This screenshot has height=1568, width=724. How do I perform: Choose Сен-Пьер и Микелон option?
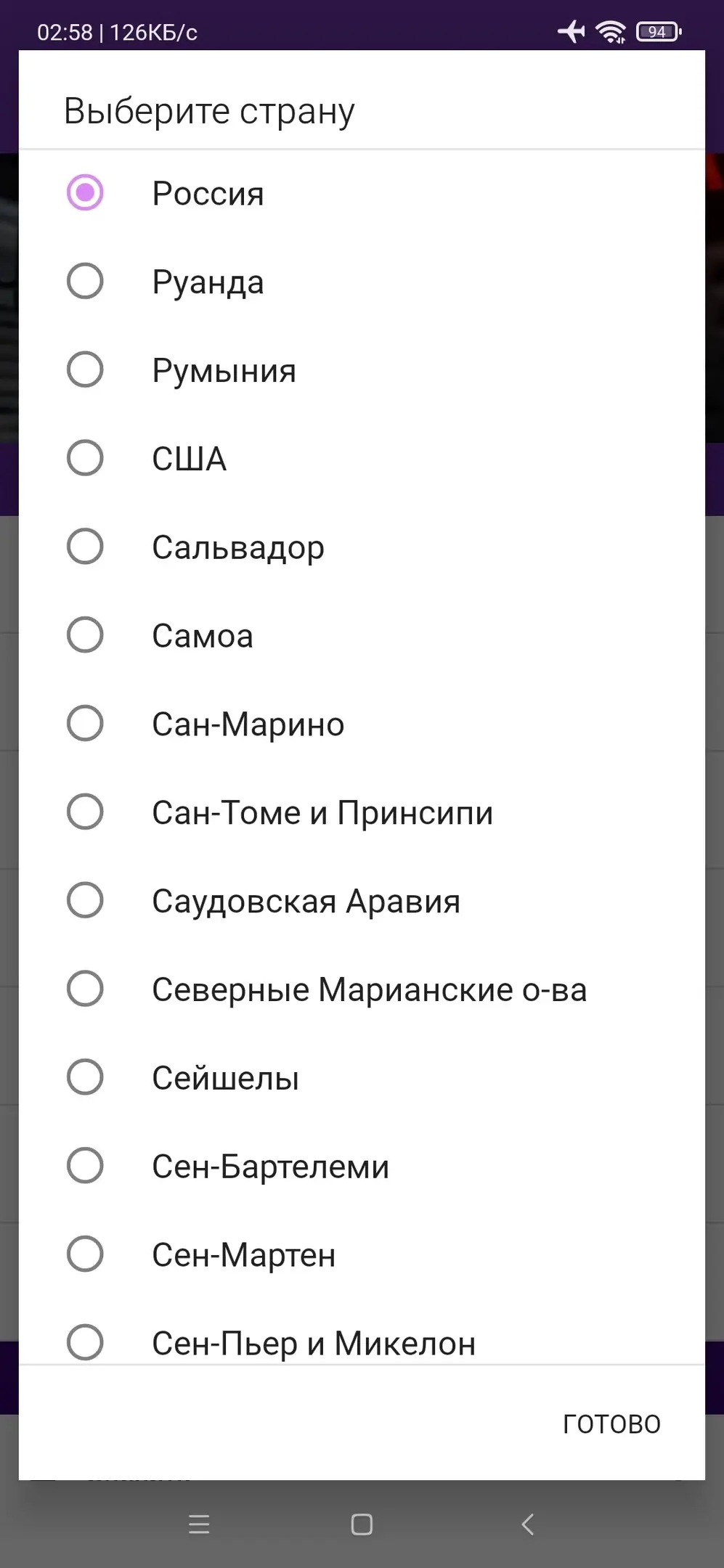coord(85,1342)
